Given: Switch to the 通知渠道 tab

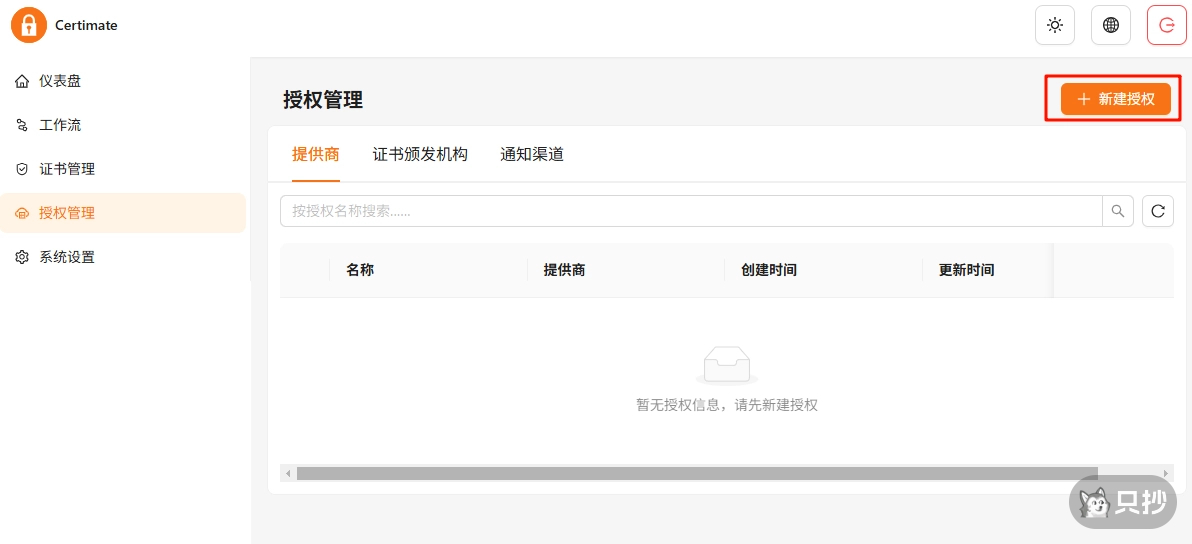Looking at the screenshot, I should (532, 154).
